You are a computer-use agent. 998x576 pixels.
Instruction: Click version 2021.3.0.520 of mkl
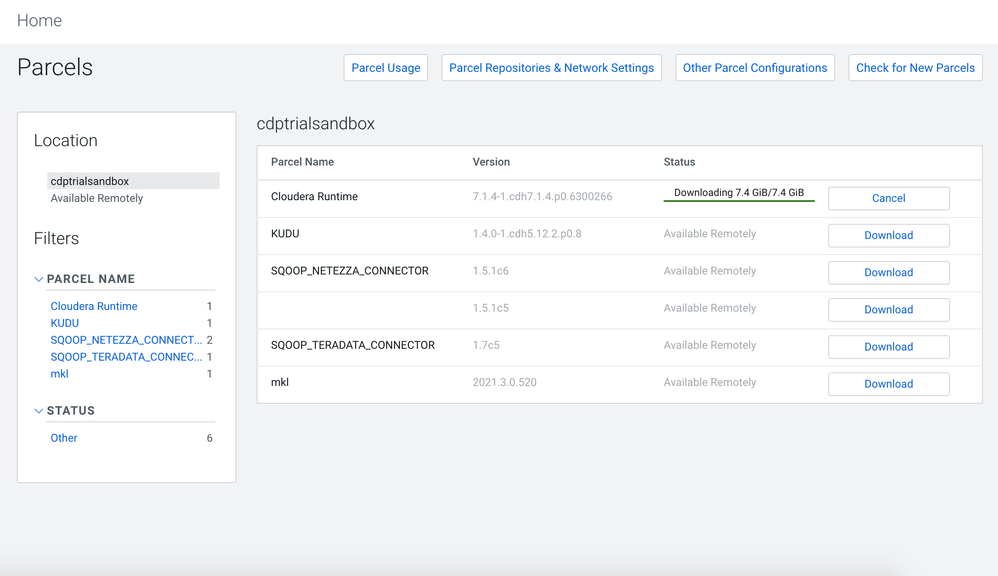point(504,383)
